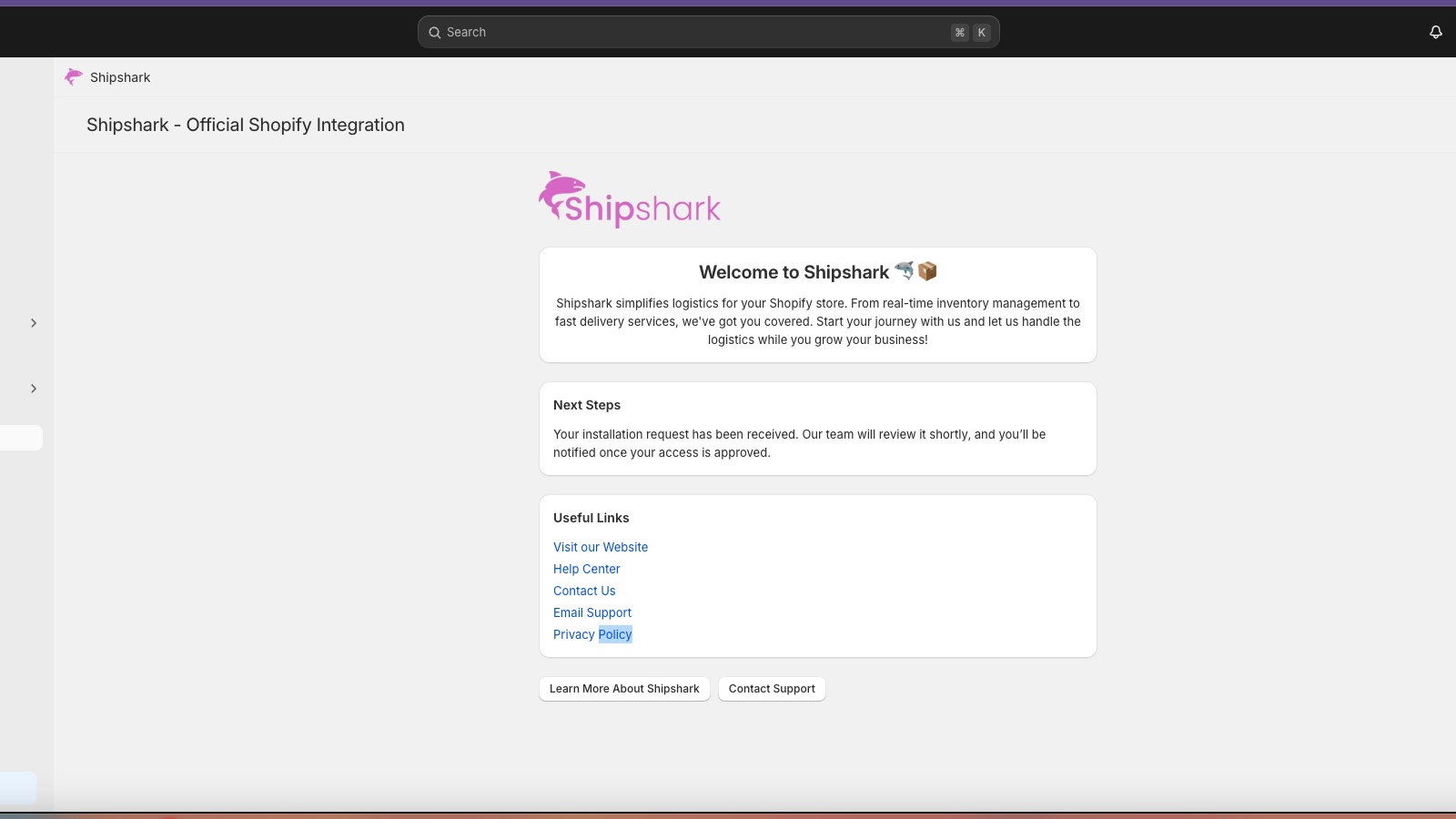Click the Welcome to Shipshark heading

coord(817,272)
